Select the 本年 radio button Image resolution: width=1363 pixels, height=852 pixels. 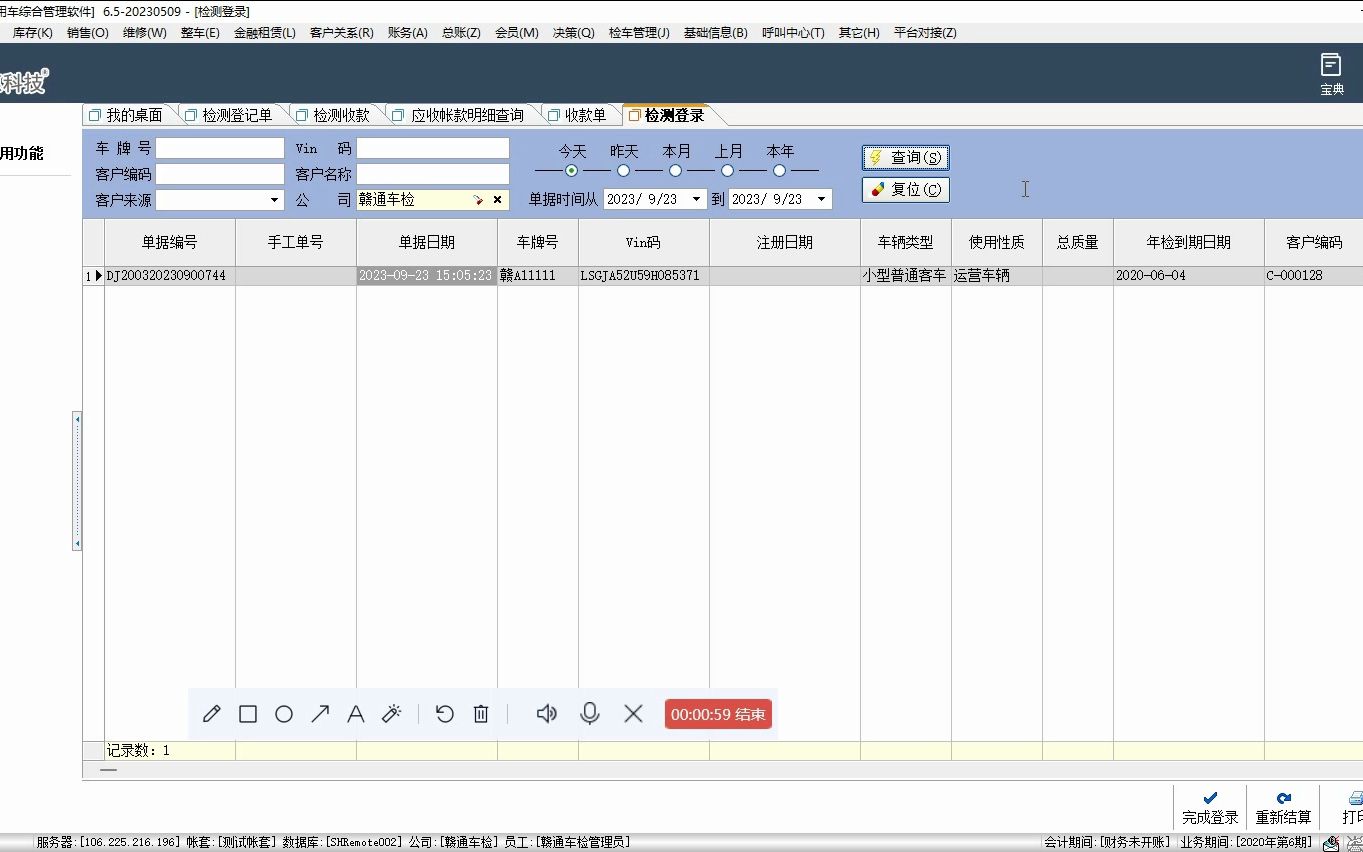point(781,171)
